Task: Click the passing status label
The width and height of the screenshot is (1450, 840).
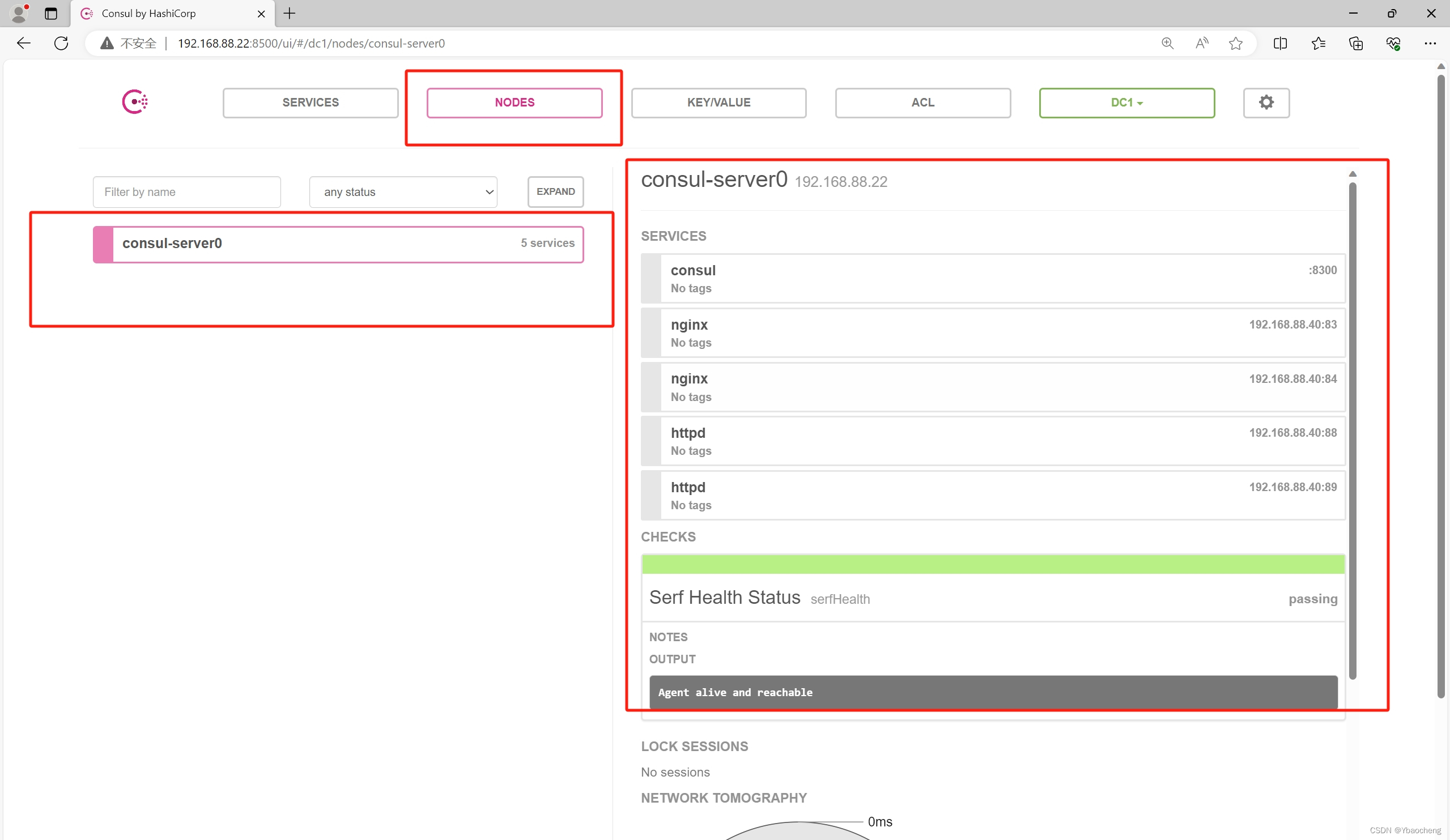Action: [1312, 599]
